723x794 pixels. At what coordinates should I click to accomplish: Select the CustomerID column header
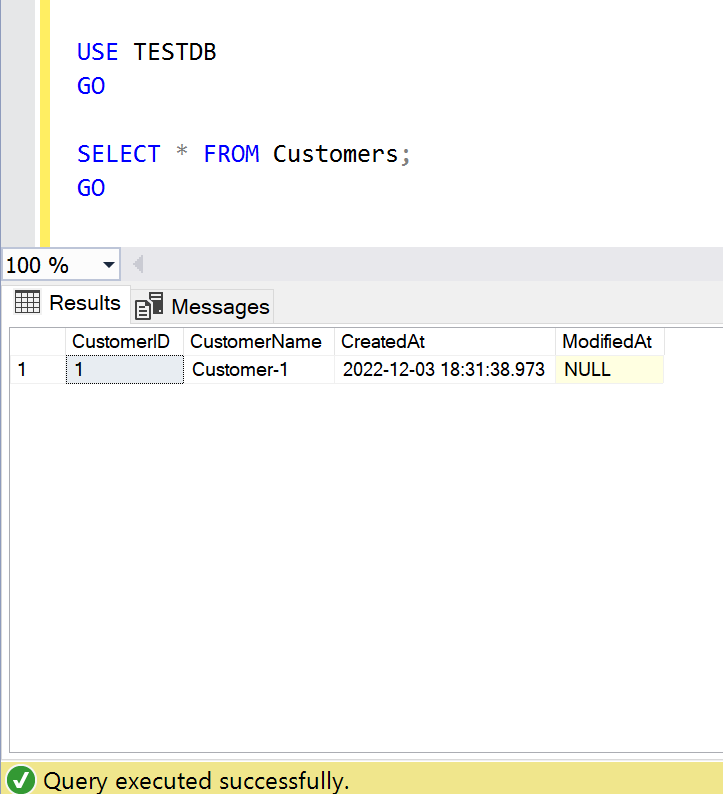124,342
